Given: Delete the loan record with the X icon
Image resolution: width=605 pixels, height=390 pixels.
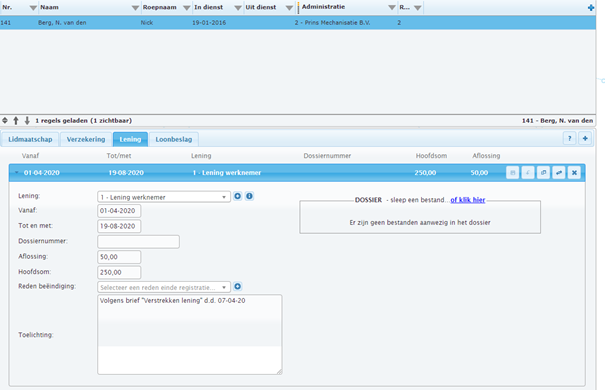Looking at the screenshot, I should click(574, 172).
